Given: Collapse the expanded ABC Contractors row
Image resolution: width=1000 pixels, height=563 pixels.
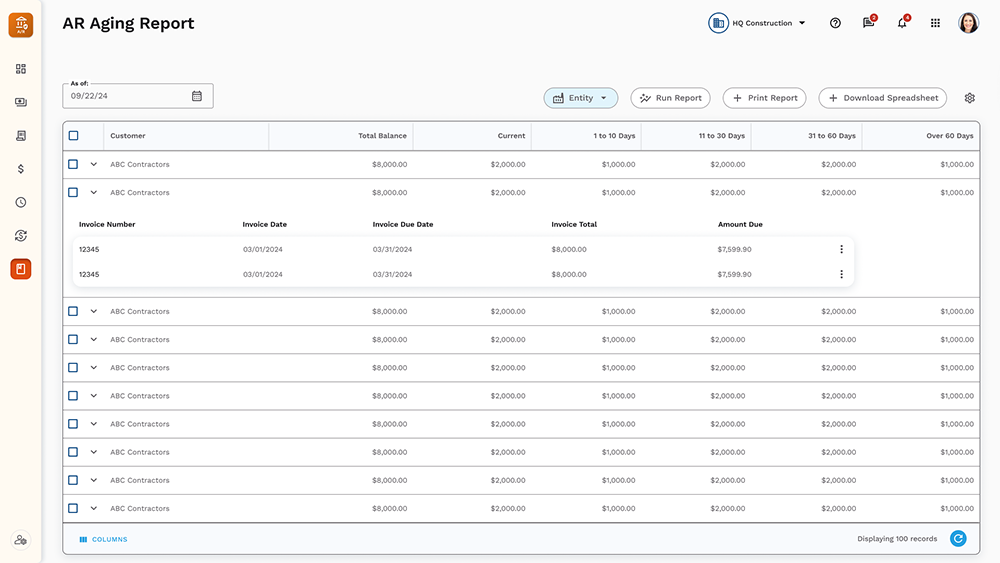Looking at the screenshot, I should pyautogui.click(x=94, y=192).
